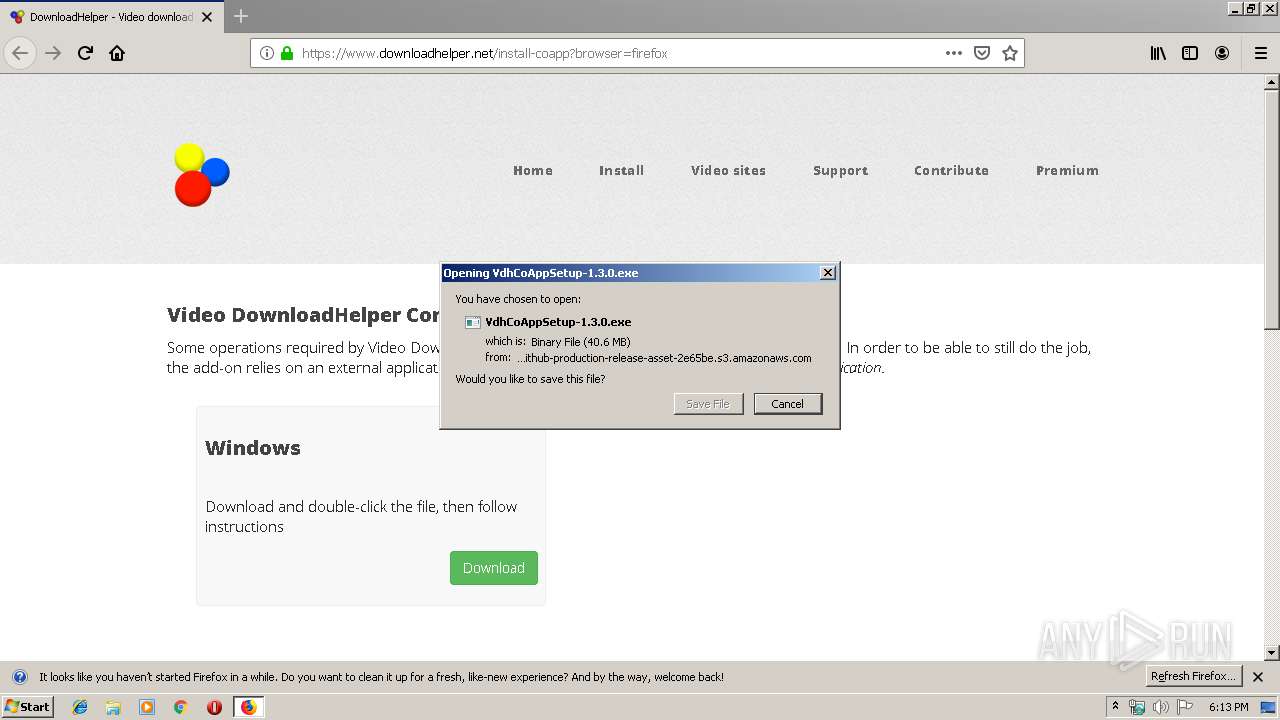The width and height of the screenshot is (1280, 720).
Task: Open network tray icon
Action: [1137, 707]
